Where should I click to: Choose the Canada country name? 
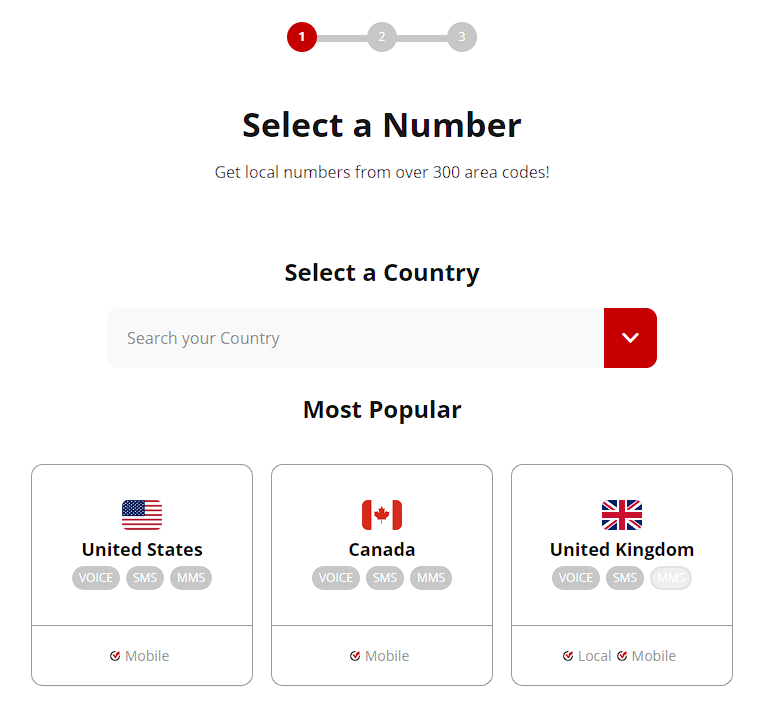382,549
